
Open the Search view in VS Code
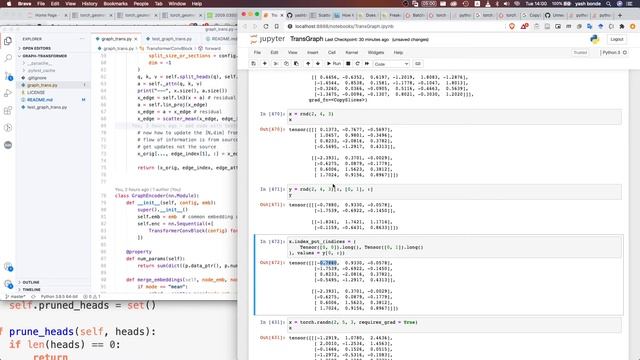coord(8,58)
